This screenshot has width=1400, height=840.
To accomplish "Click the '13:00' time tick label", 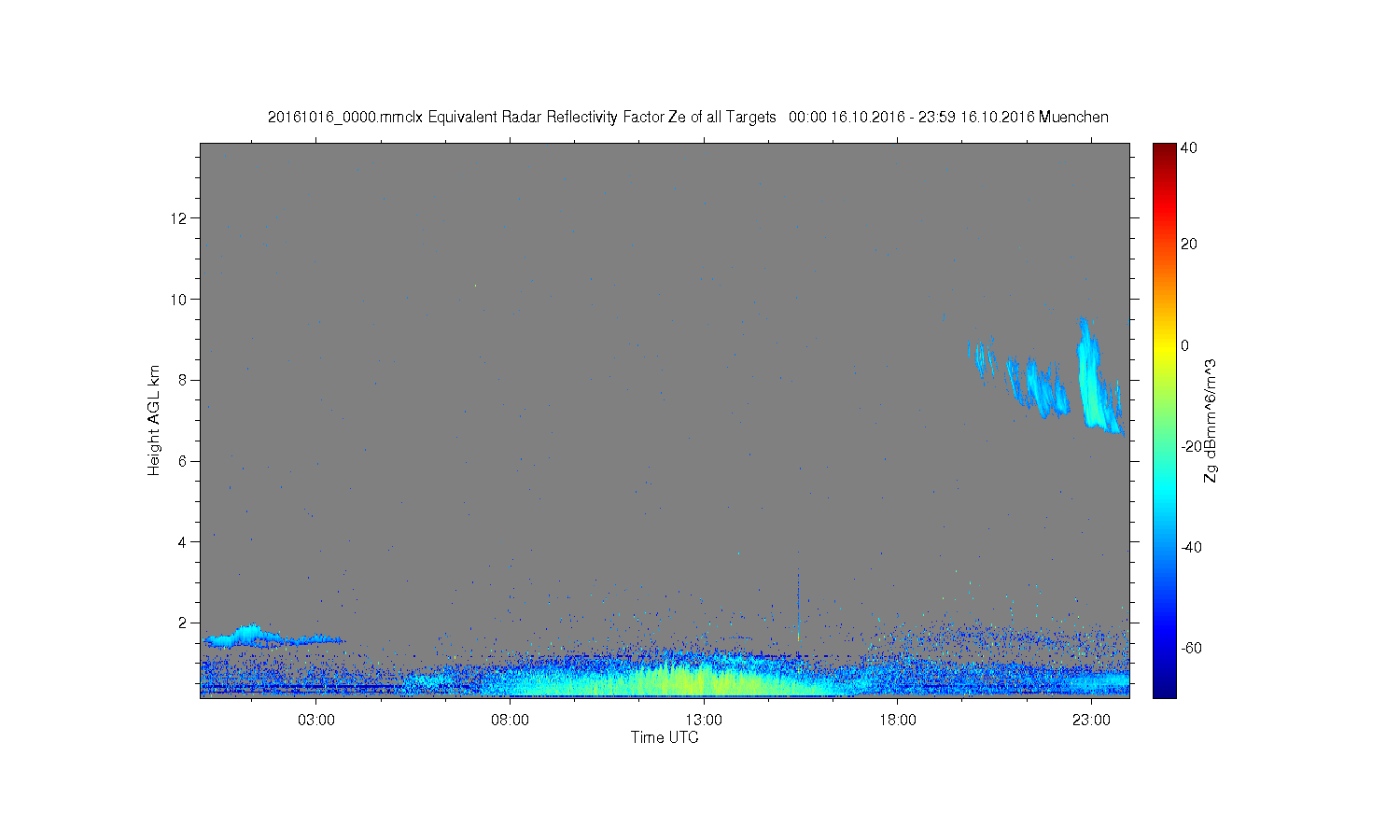I will (x=704, y=720).
